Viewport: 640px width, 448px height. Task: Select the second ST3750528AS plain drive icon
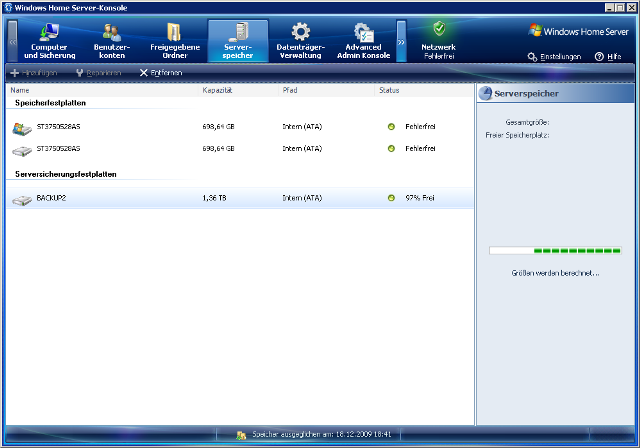(22, 151)
